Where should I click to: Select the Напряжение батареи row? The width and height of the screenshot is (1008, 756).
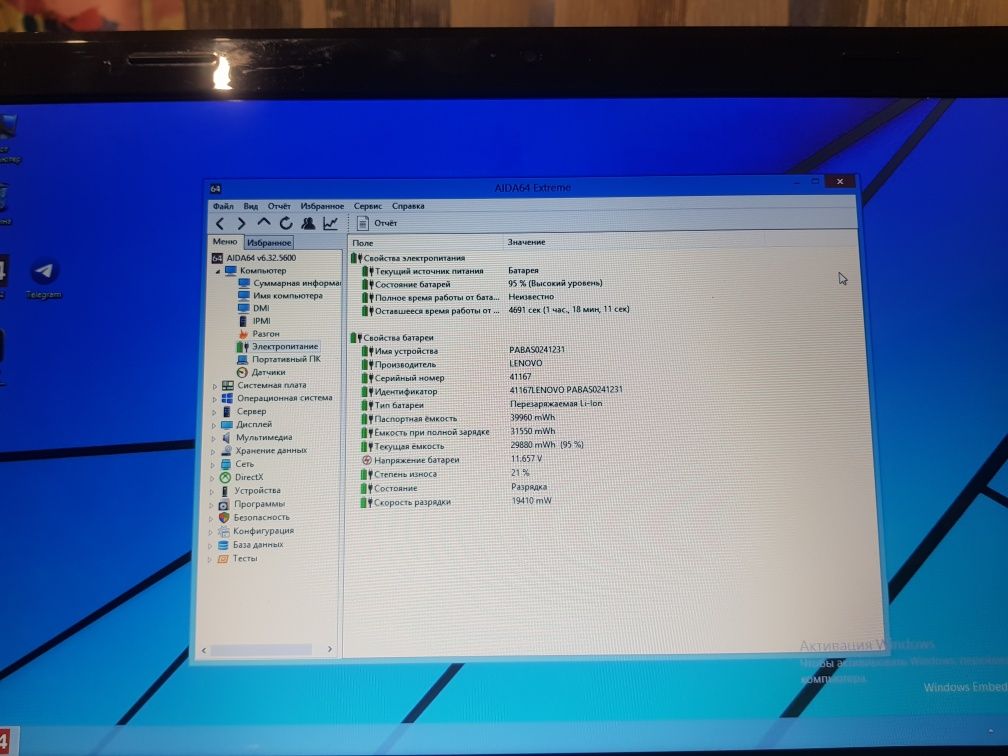[x=451, y=460]
